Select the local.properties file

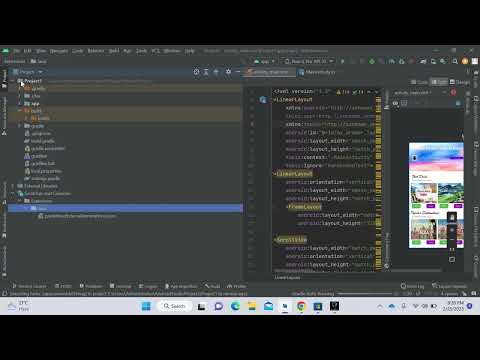43,171
